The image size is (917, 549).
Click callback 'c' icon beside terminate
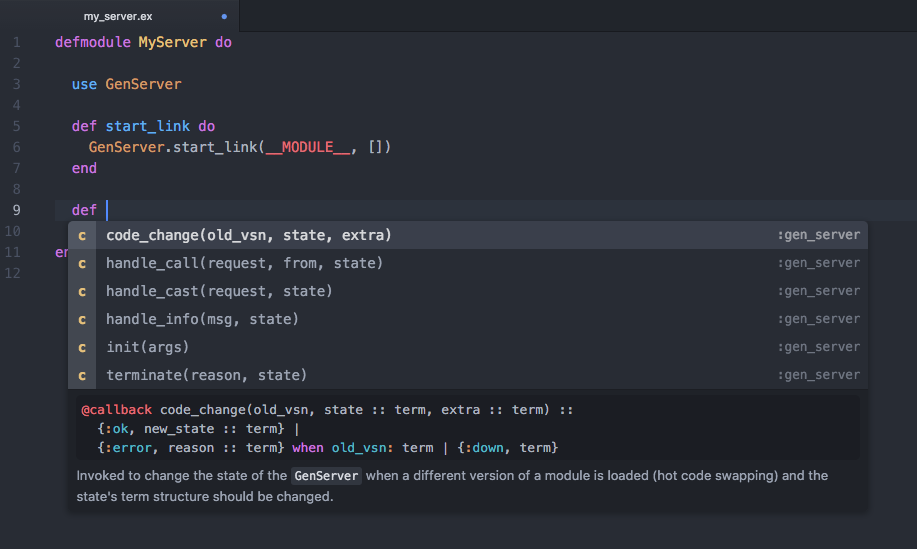tap(82, 375)
